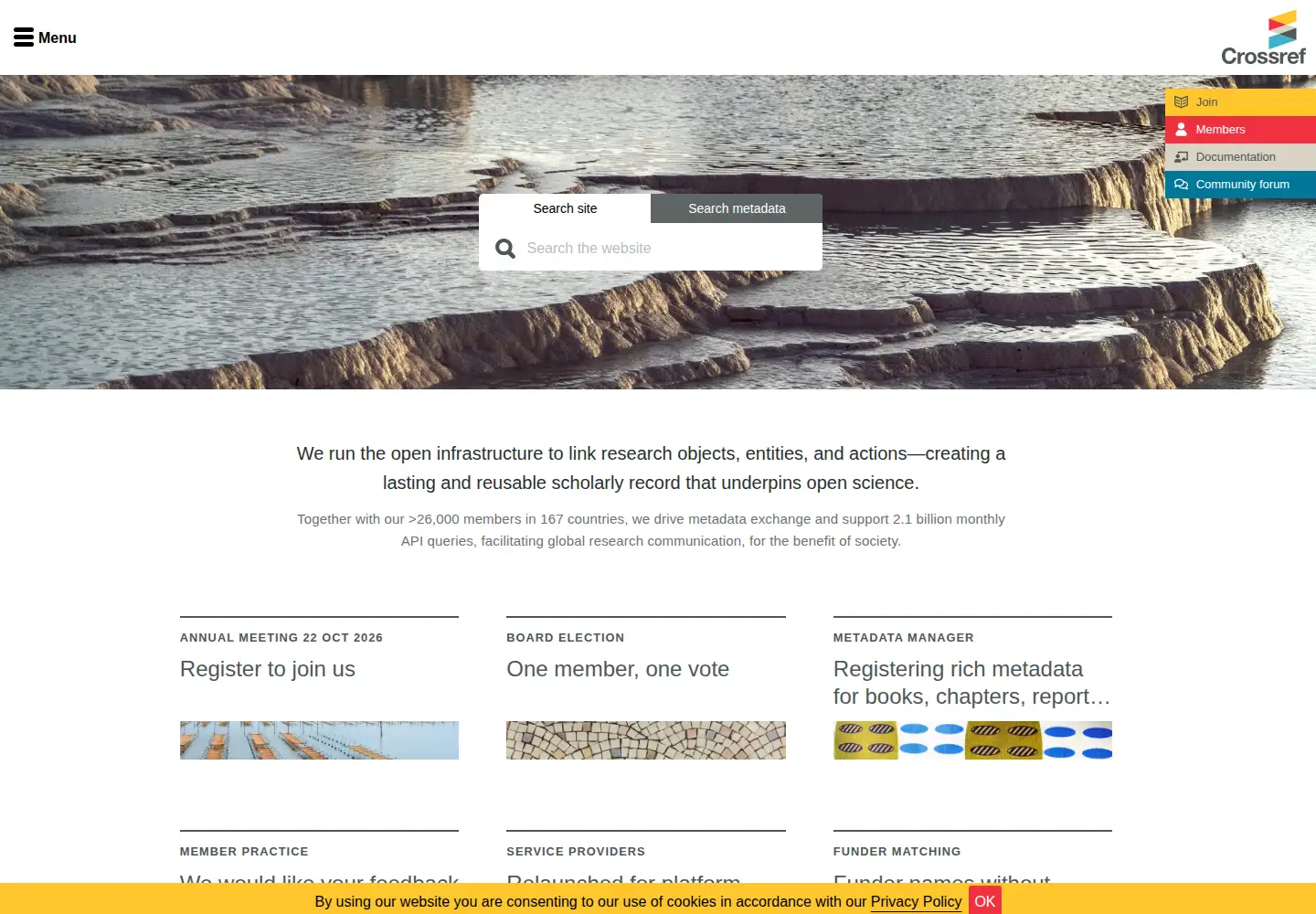This screenshot has width=1316, height=914.
Task: Click the Funder Matching heading
Action: pos(897,852)
